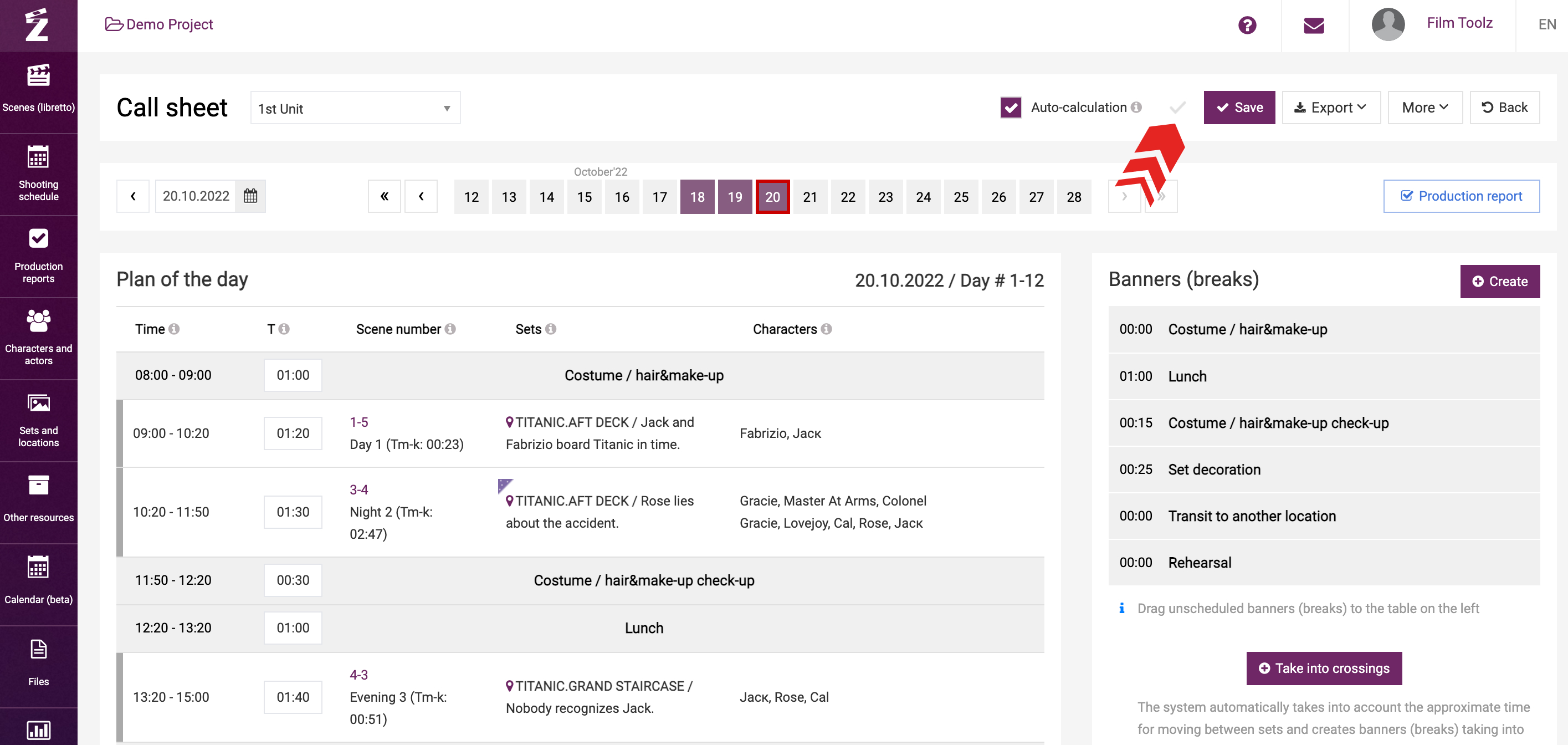The width and height of the screenshot is (1568, 745).
Task: Create a new banner
Action: click(1499, 282)
